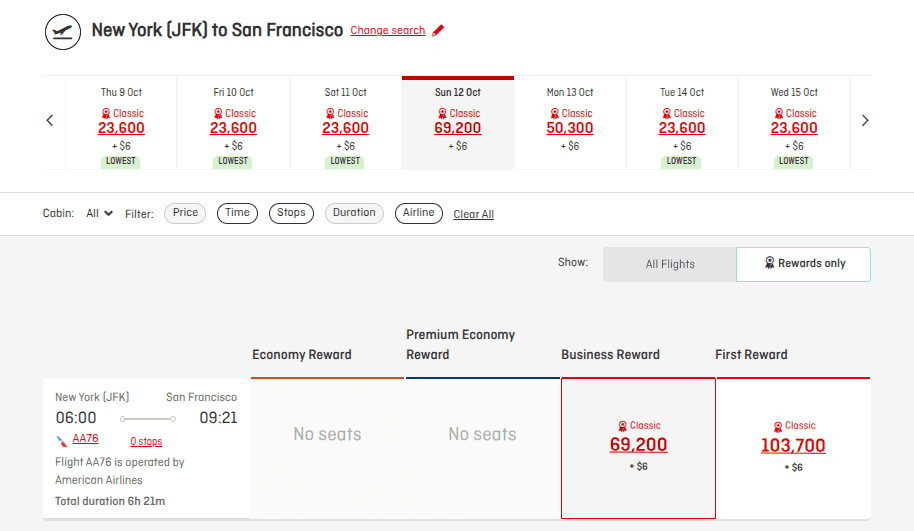Viewport: 914px width, 531px height.
Task: Click the Total duration 6h 21m text
Action: pyautogui.click(x=110, y=501)
